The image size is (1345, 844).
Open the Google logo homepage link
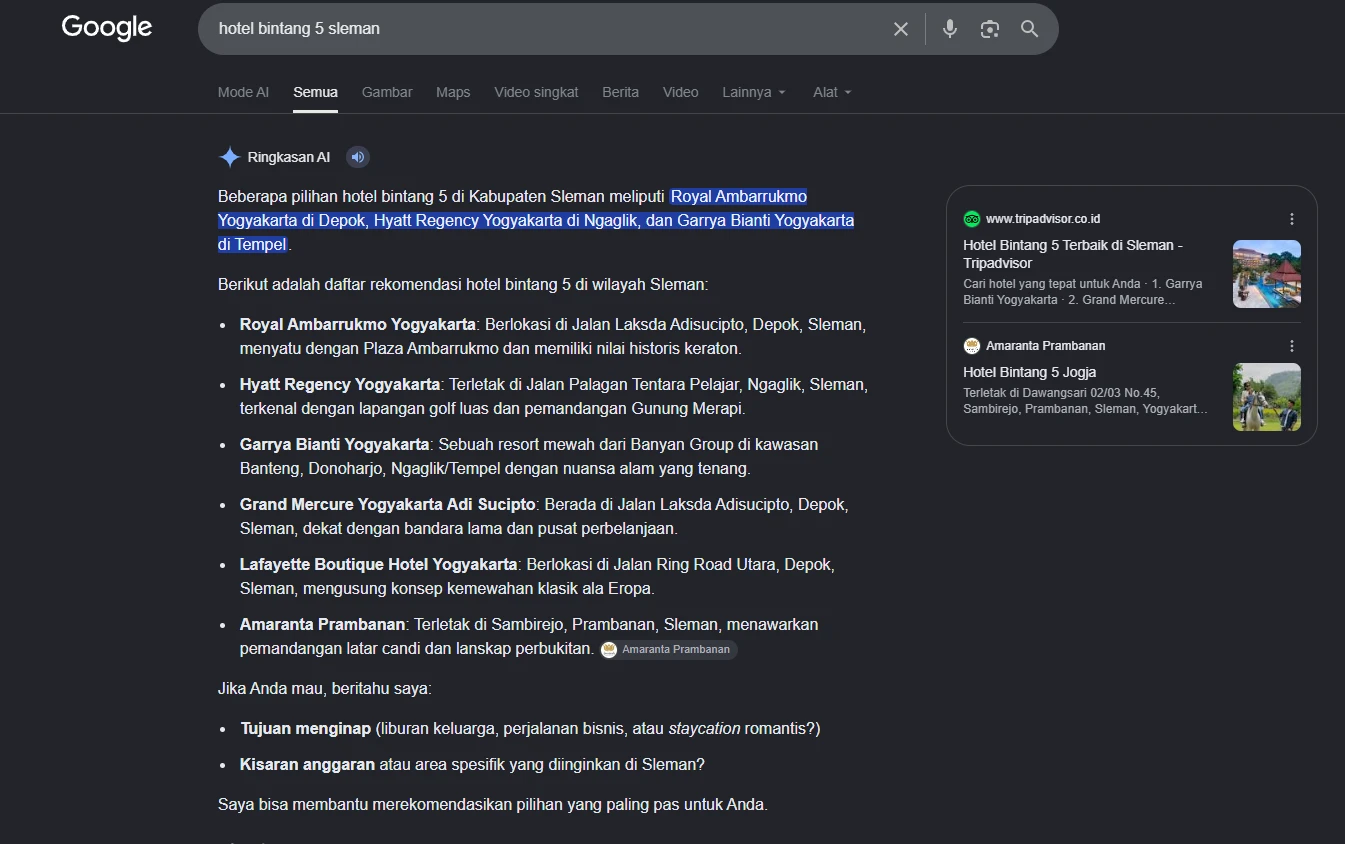pos(107,28)
